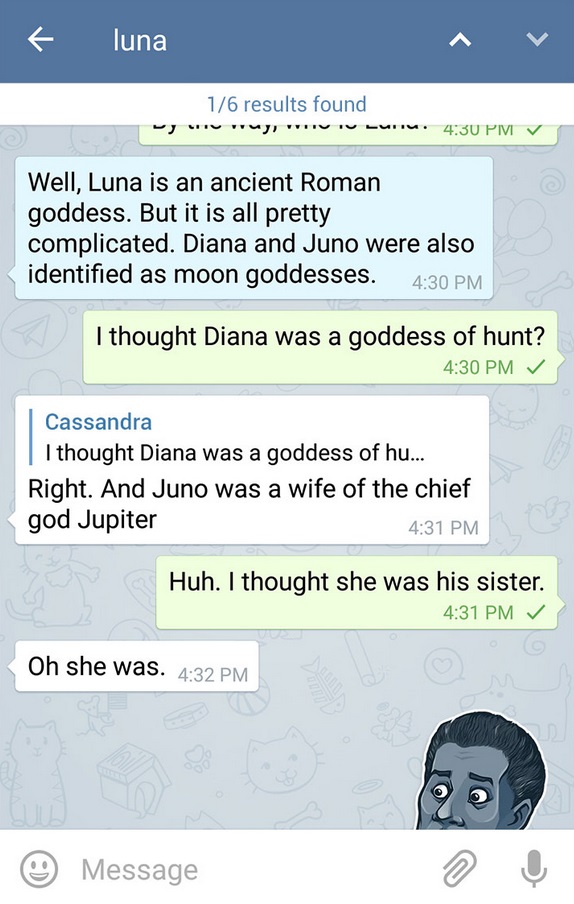Focus the Message input field
This screenshot has height=904, width=574.
coord(254,869)
